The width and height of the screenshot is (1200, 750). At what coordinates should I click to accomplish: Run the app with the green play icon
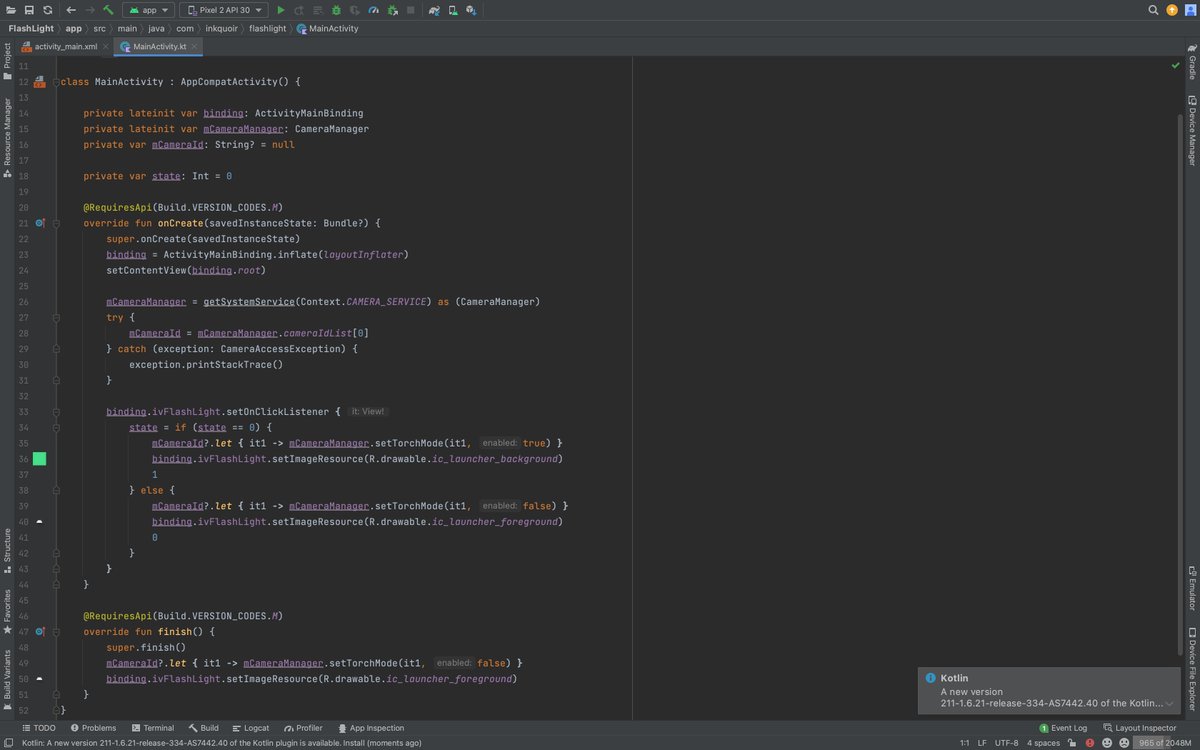(x=281, y=10)
